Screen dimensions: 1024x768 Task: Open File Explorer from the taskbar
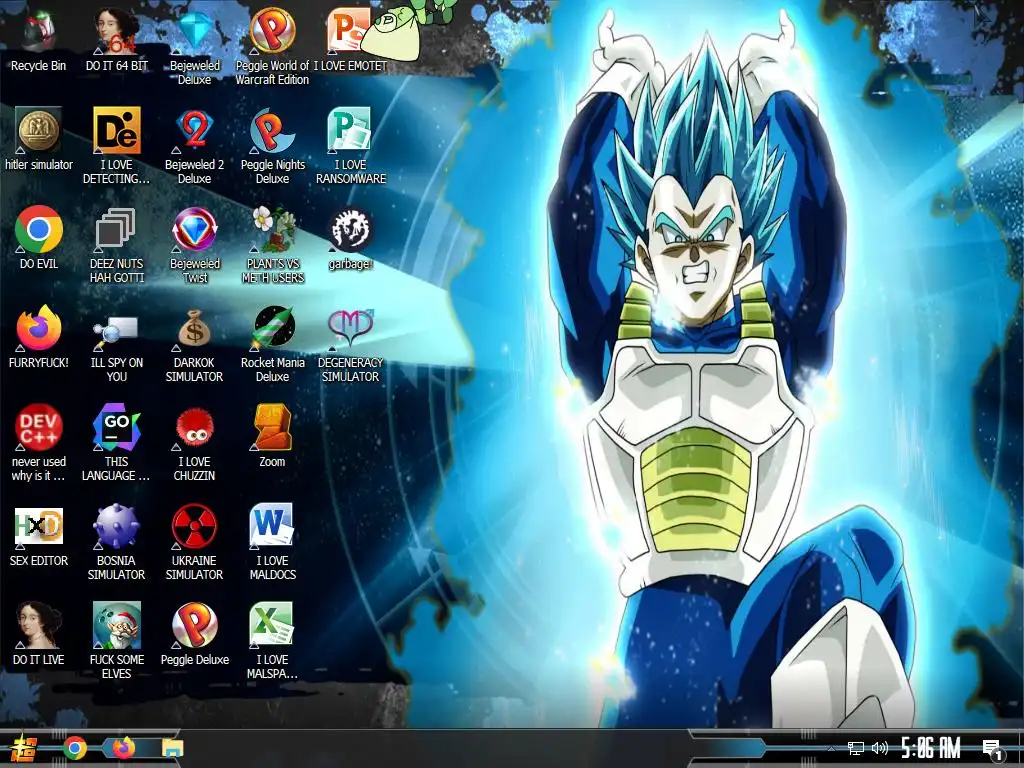click(172, 748)
